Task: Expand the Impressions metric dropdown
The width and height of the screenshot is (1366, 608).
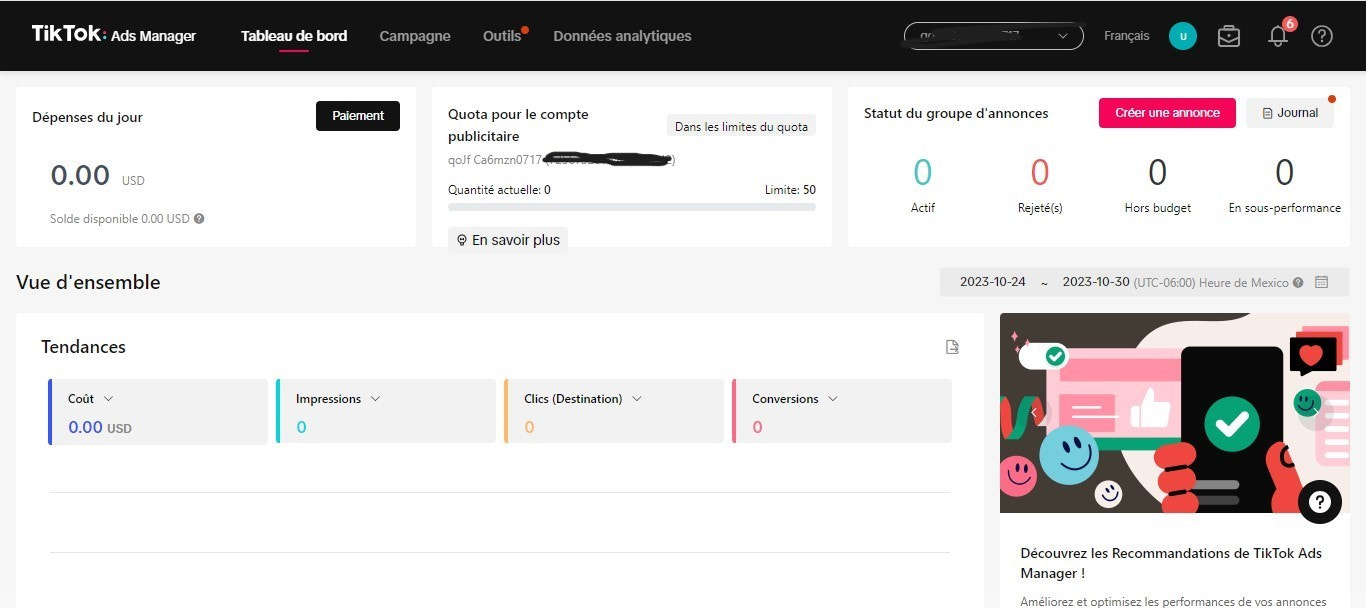Action: [x=375, y=398]
